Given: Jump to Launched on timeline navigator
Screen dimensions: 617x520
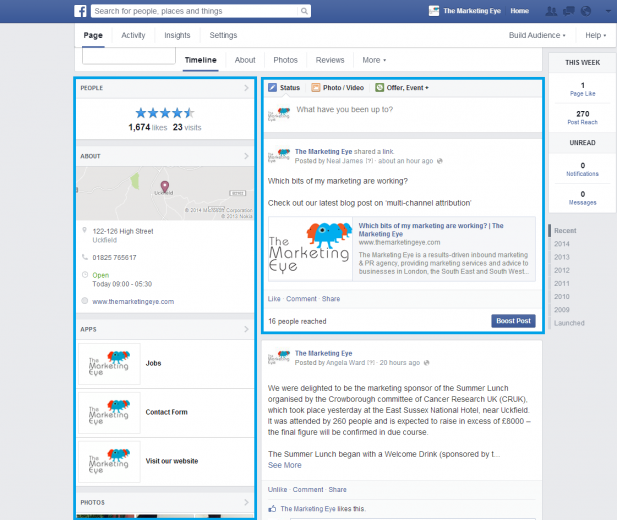Looking at the screenshot, I should point(569,323).
